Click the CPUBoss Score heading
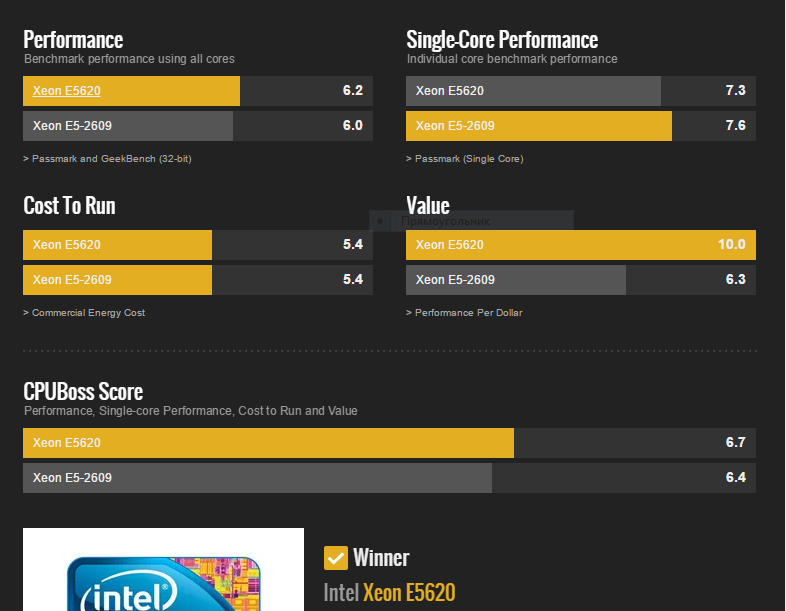786x611 pixels. pyautogui.click(x=83, y=391)
